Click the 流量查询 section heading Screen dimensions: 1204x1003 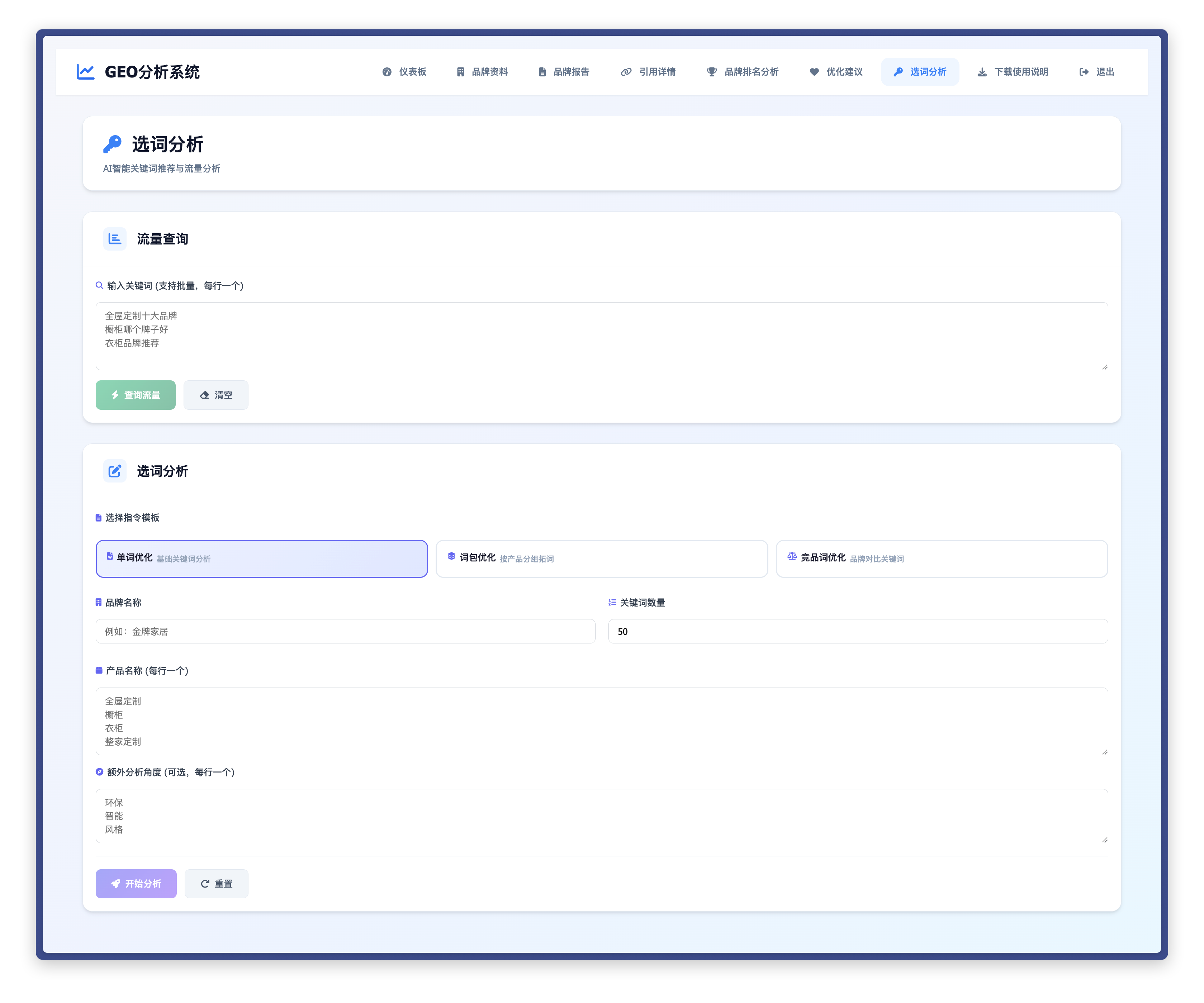pos(163,239)
